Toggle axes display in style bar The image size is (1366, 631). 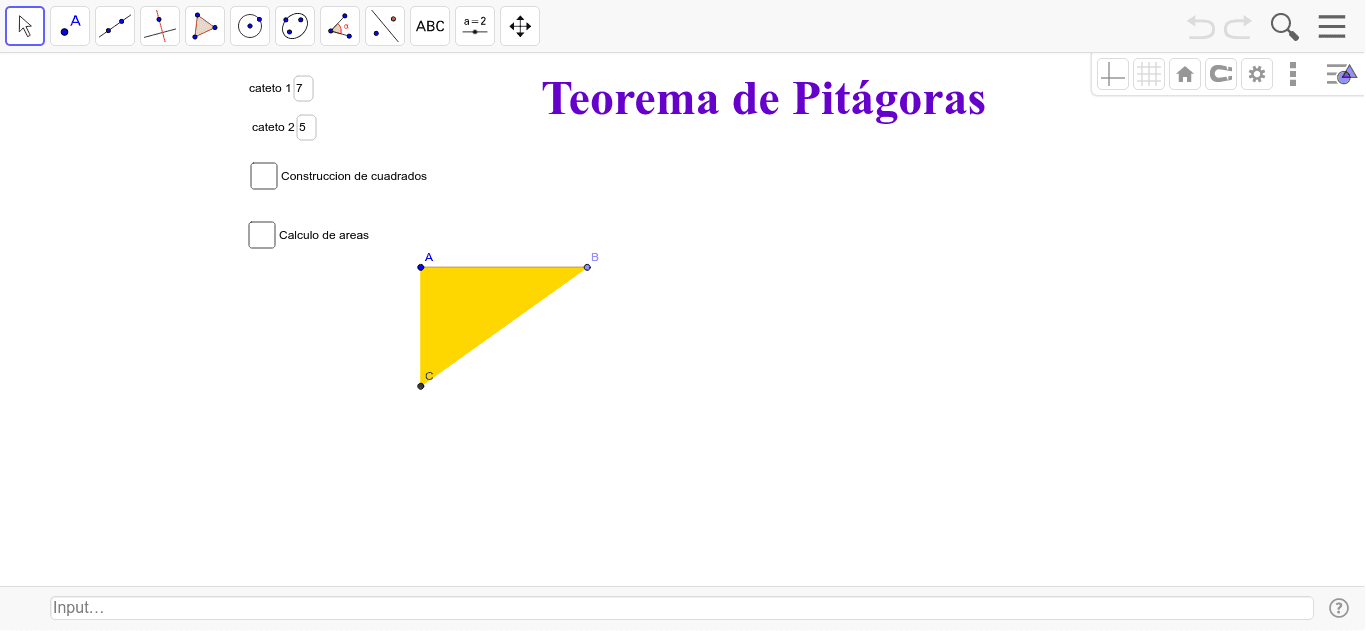click(x=1113, y=74)
